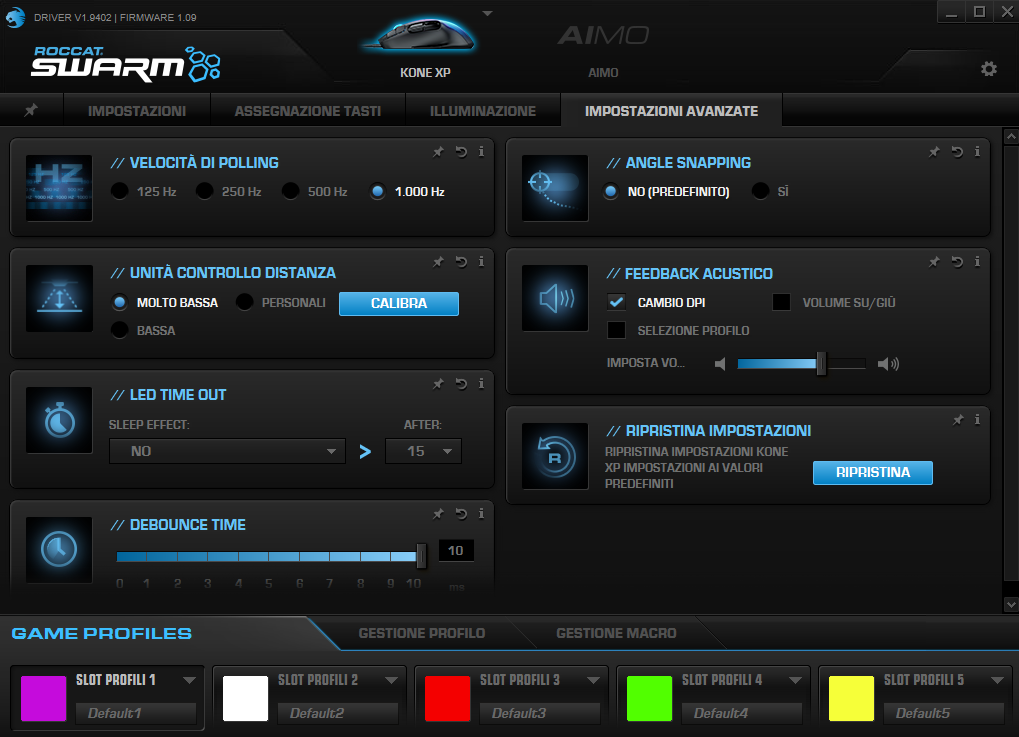Viewport: 1019px width, 737px height.
Task: Pin the Feedback Acustico panel
Action: [x=934, y=261]
